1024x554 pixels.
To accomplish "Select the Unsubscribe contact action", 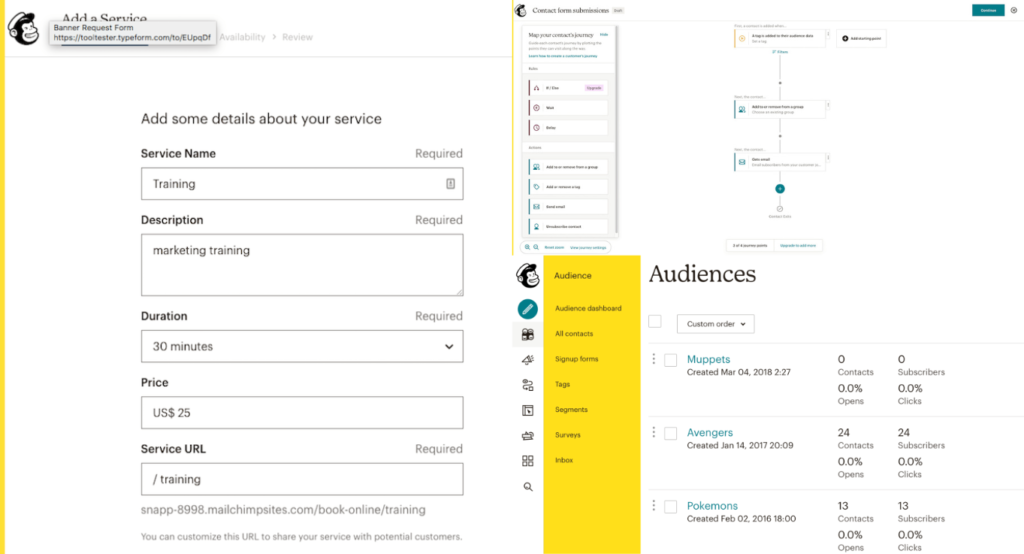I will (568, 227).
